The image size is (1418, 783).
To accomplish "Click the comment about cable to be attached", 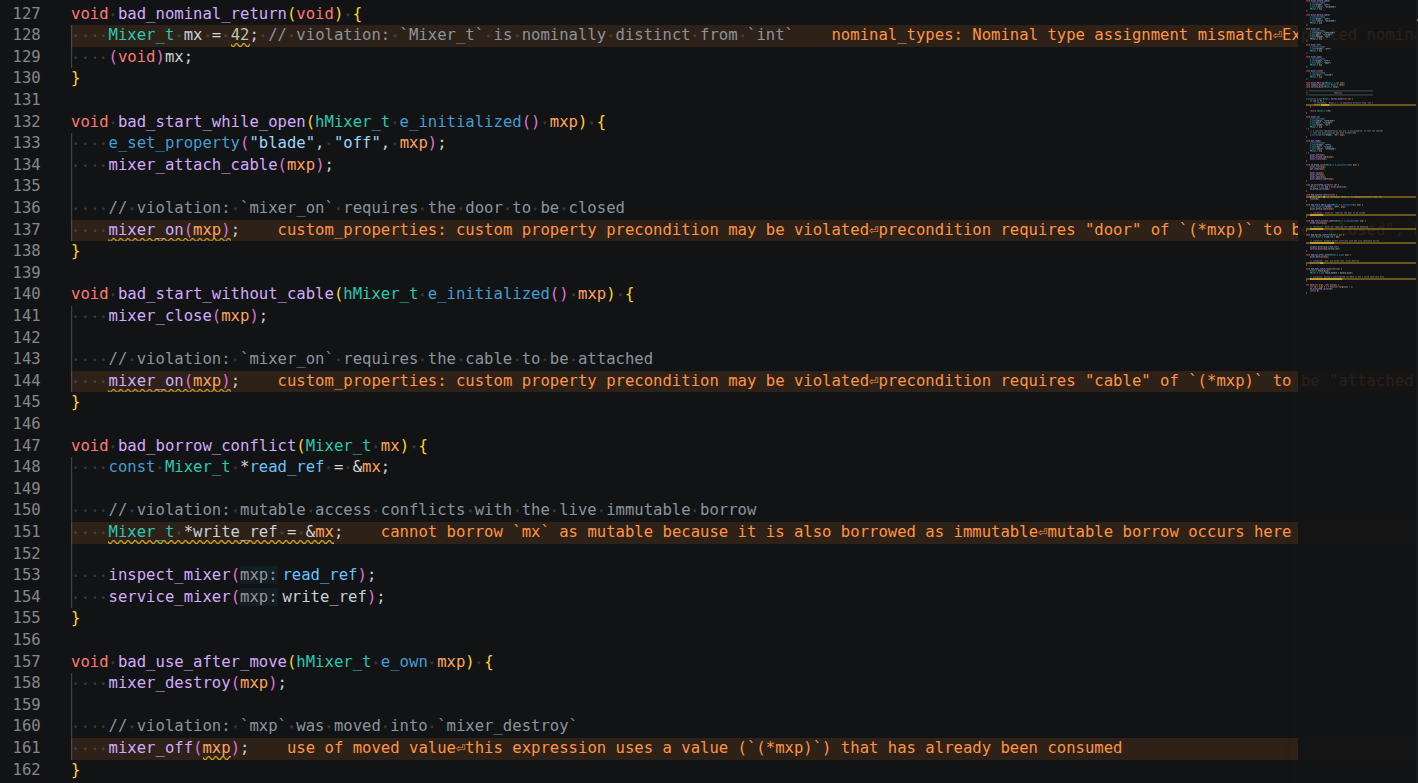I will tap(380, 359).
